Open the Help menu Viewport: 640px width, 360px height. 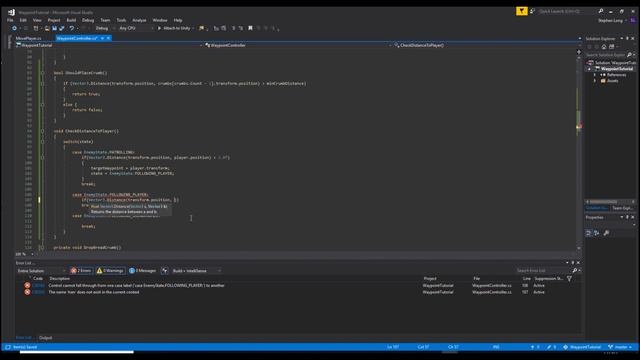178,20
